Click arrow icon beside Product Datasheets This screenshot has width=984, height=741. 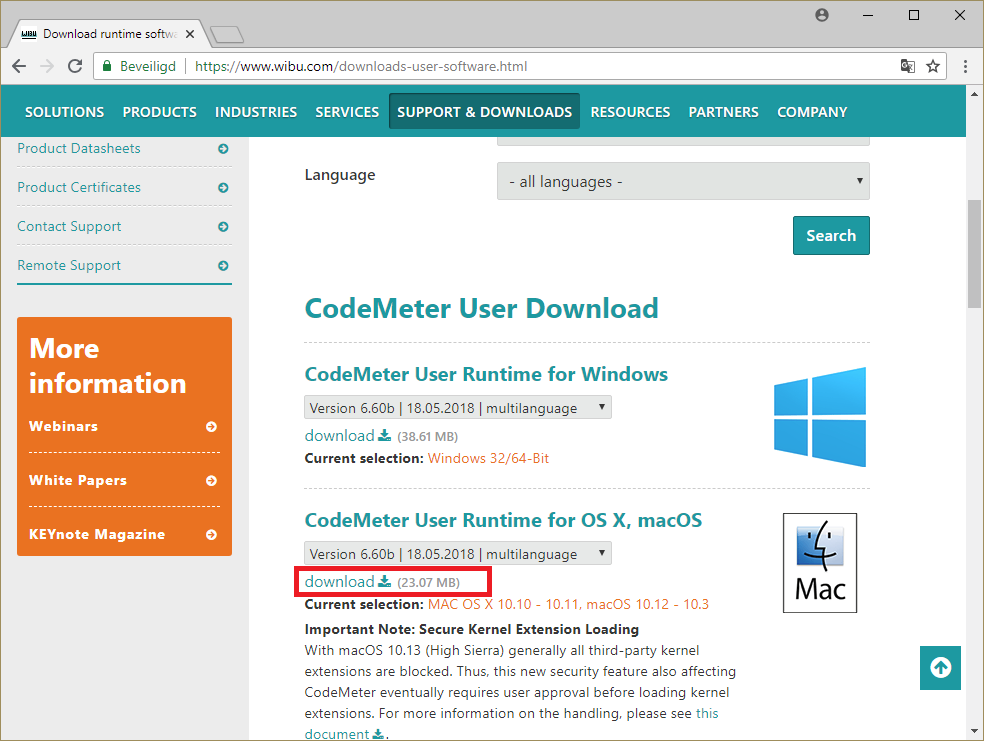[223, 149]
